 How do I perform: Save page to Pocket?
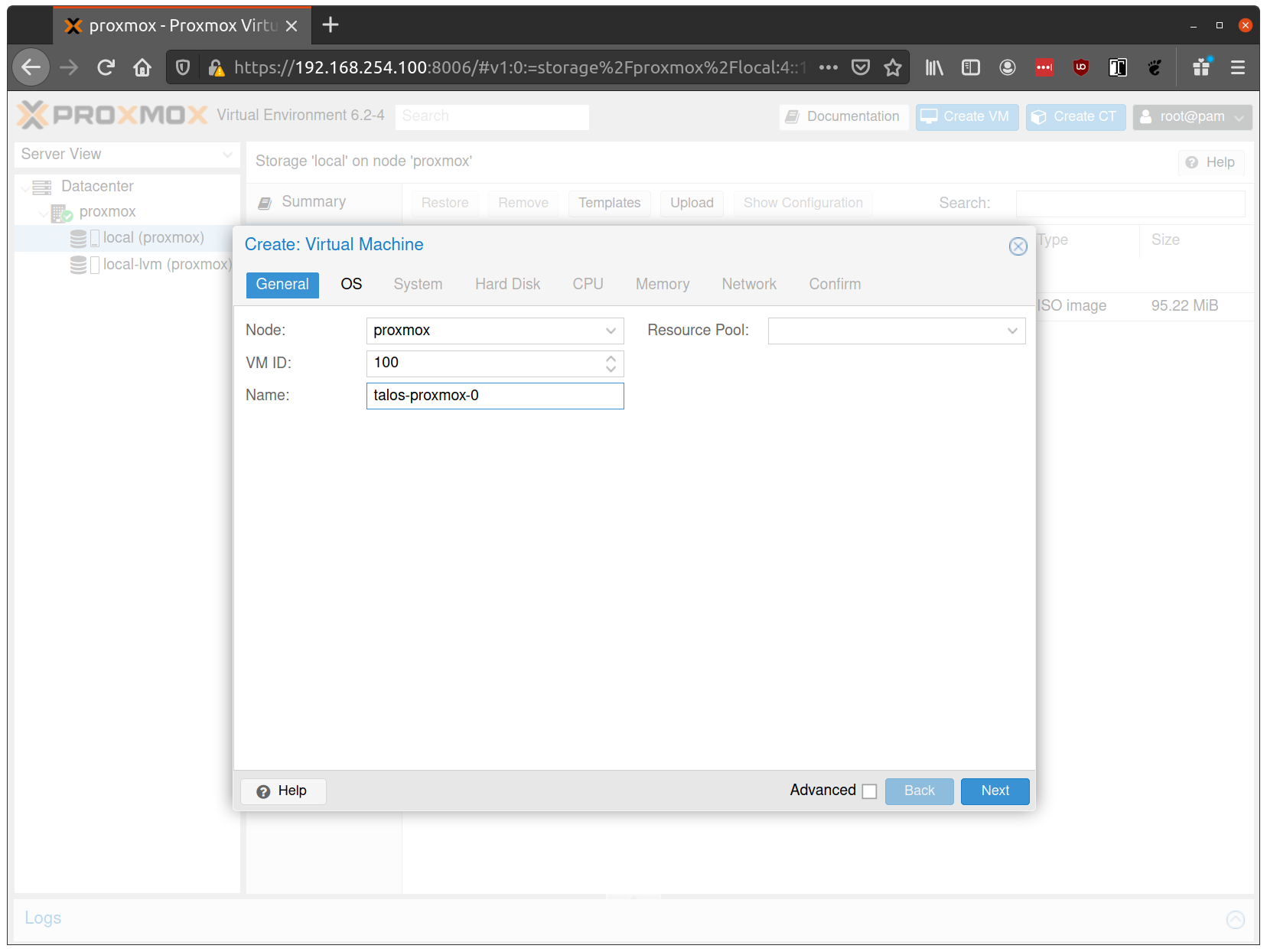click(x=861, y=67)
